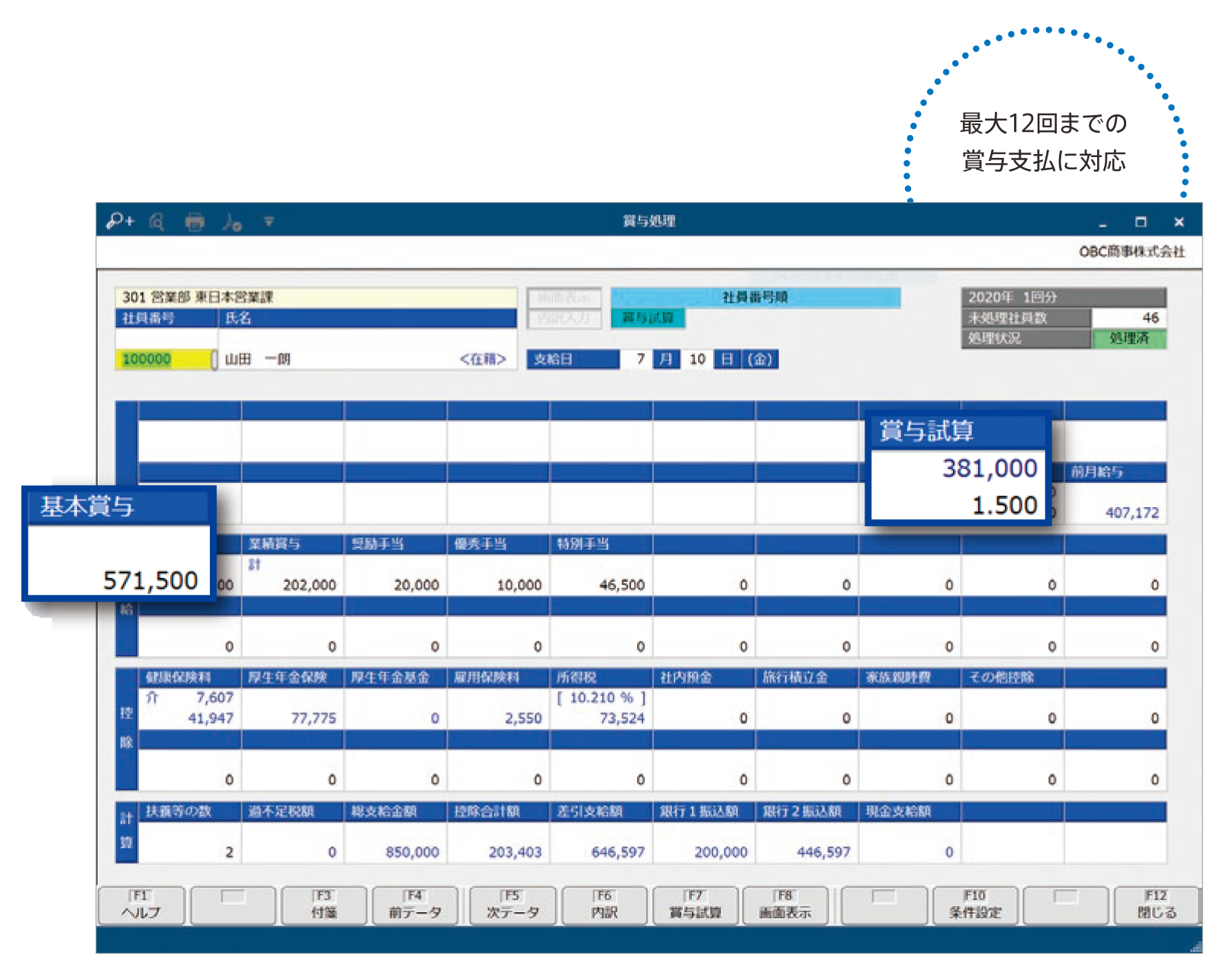1223x980 pixels.
Task: Click the 控除合計額 value 203,403
Action: coord(515,852)
